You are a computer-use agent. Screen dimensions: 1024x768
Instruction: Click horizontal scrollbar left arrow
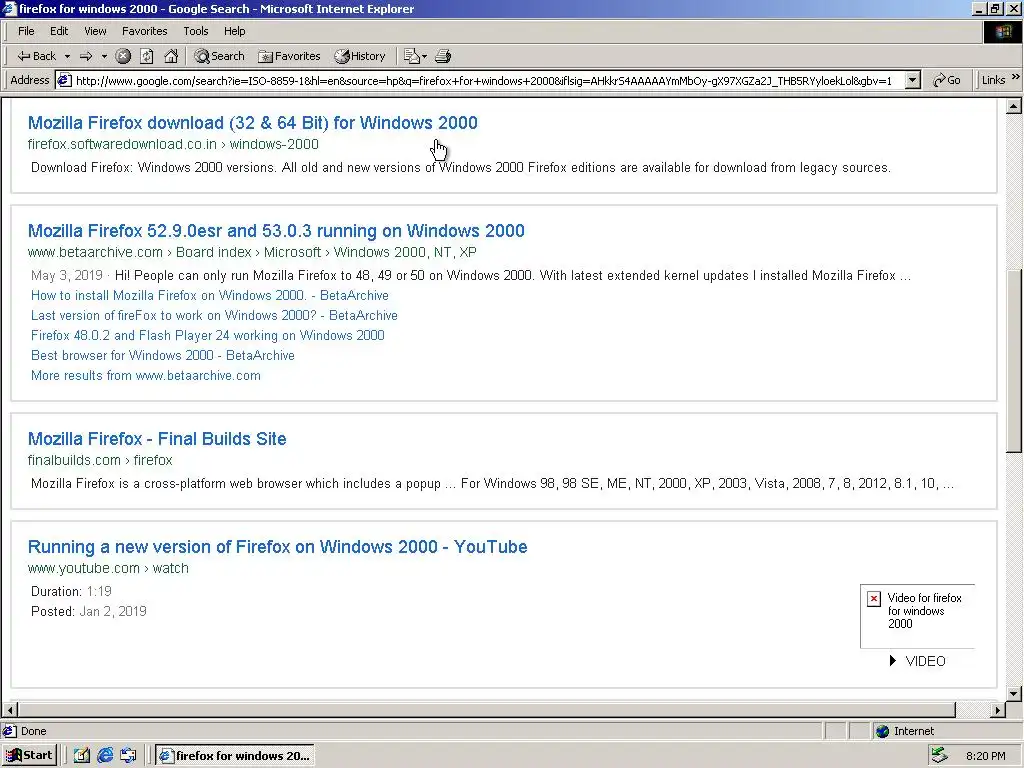click(x=10, y=709)
